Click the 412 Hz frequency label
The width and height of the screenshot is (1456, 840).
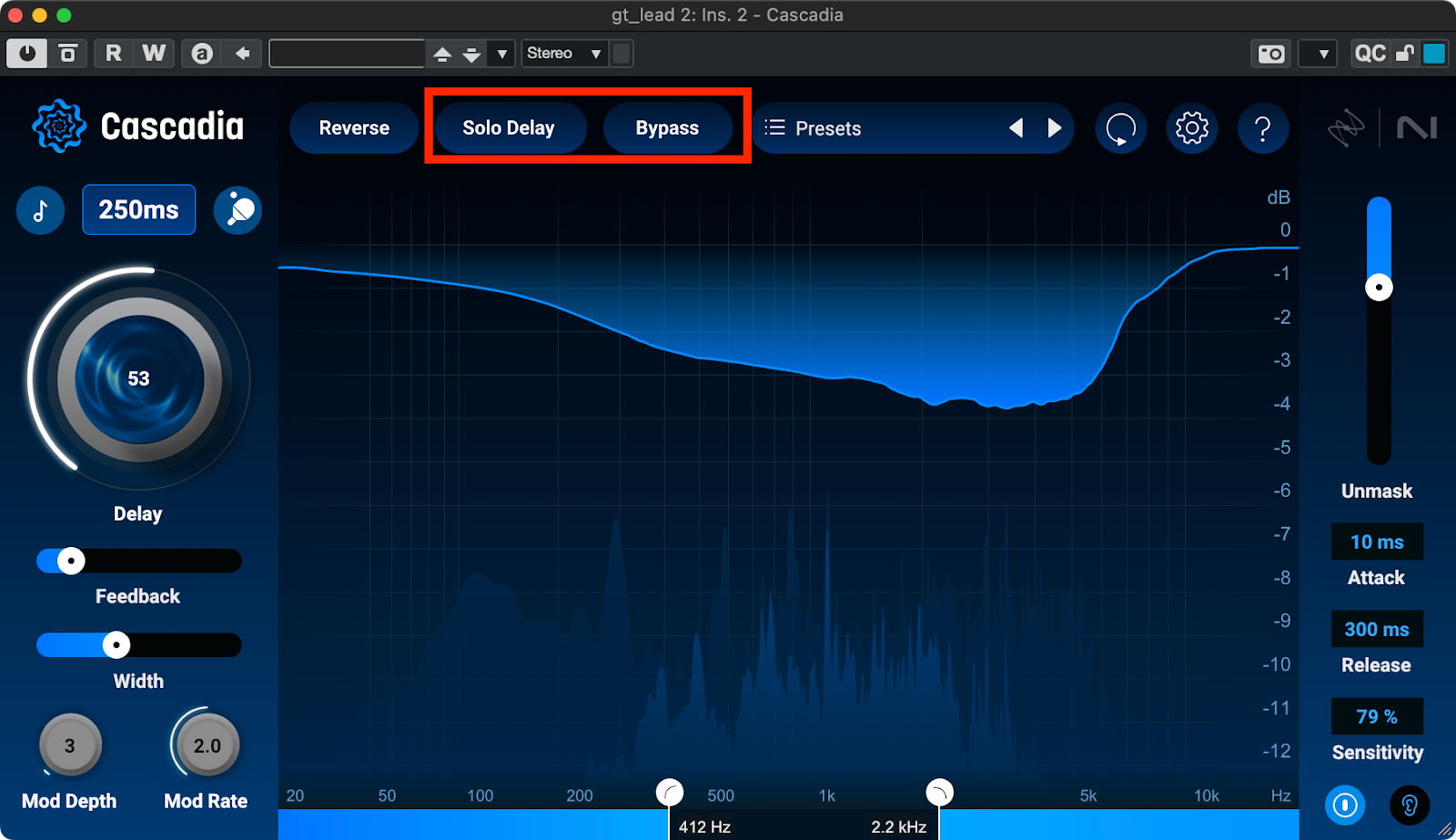coord(705,827)
